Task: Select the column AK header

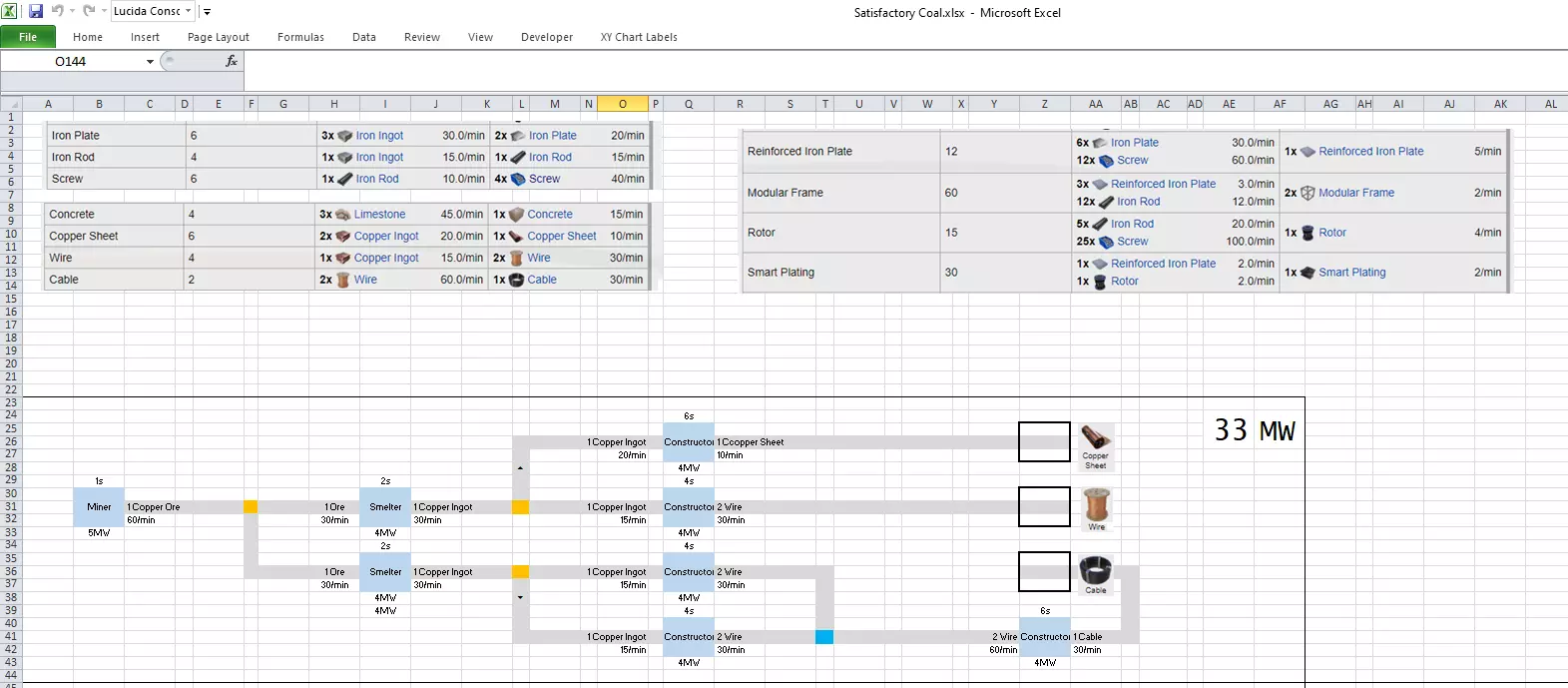Action: point(1500,104)
